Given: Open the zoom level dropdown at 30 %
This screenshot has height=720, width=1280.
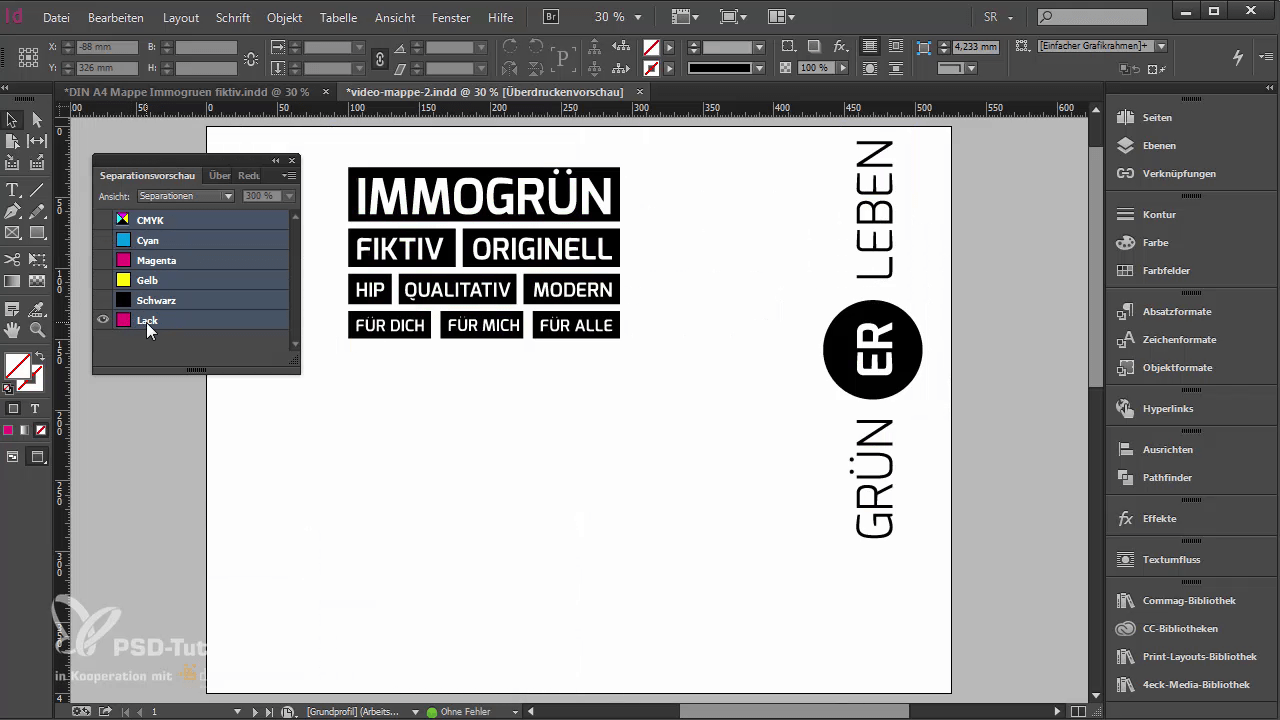Looking at the screenshot, I should [x=638, y=18].
